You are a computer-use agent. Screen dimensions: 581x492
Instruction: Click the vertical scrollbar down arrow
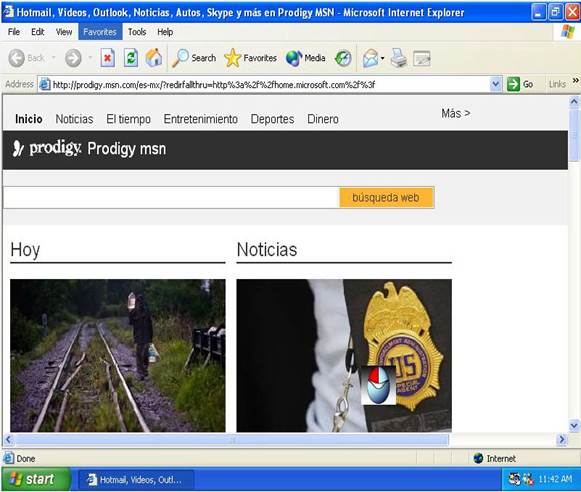[x=574, y=426]
